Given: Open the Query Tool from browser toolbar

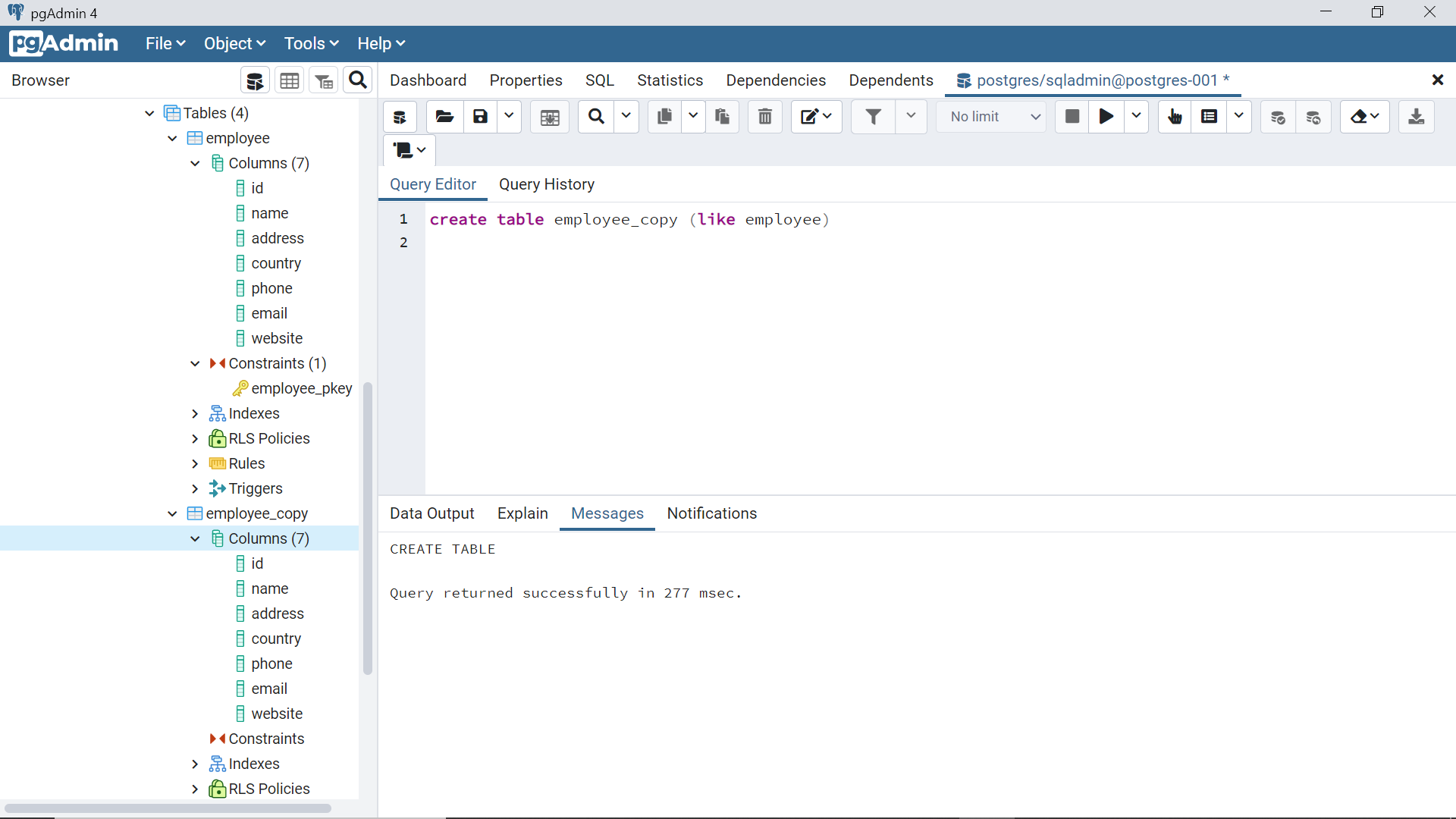Looking at the screenshot, I should tap(255, 80).
